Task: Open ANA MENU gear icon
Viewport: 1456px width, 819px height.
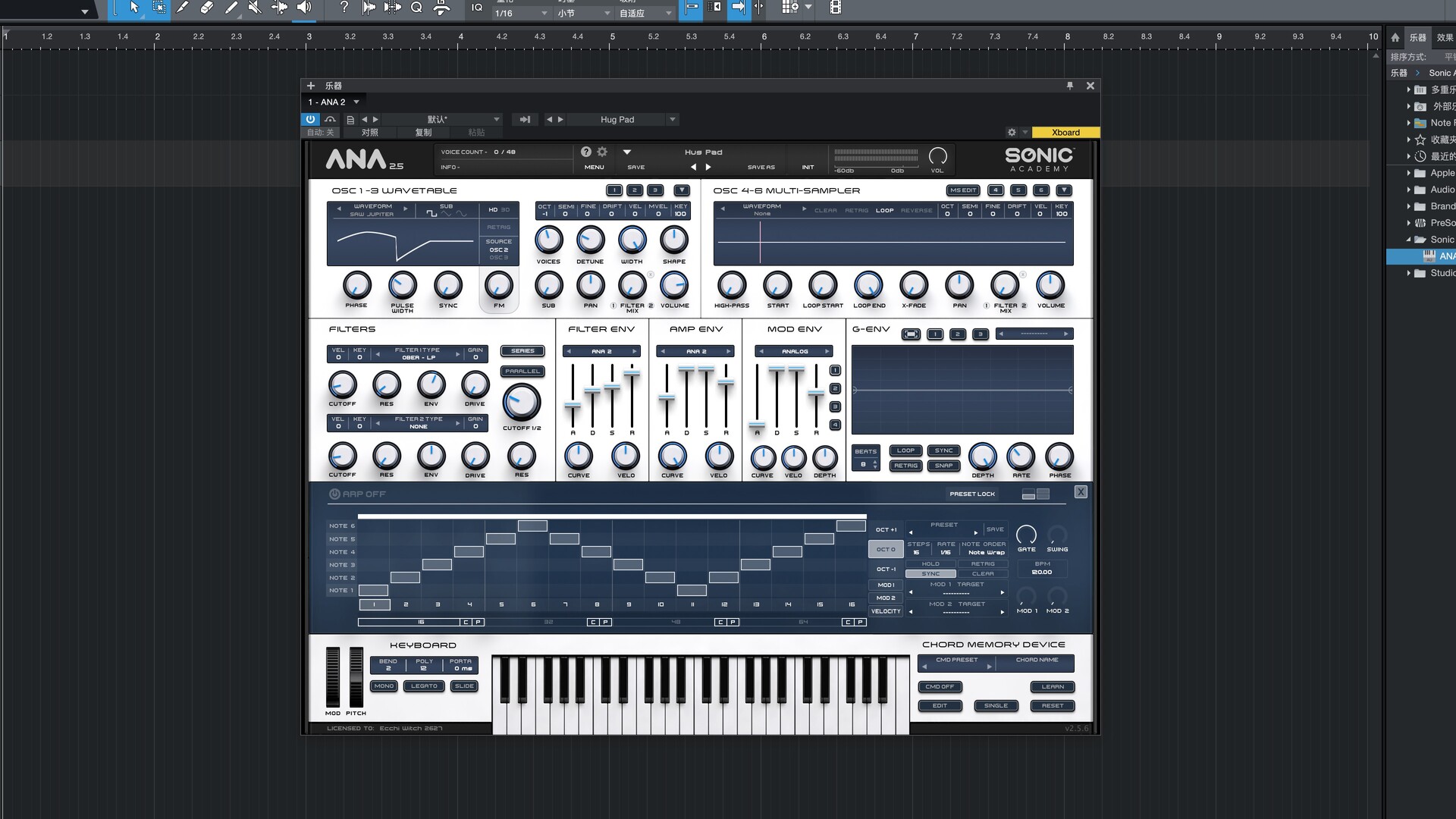Action: [602, 152]
